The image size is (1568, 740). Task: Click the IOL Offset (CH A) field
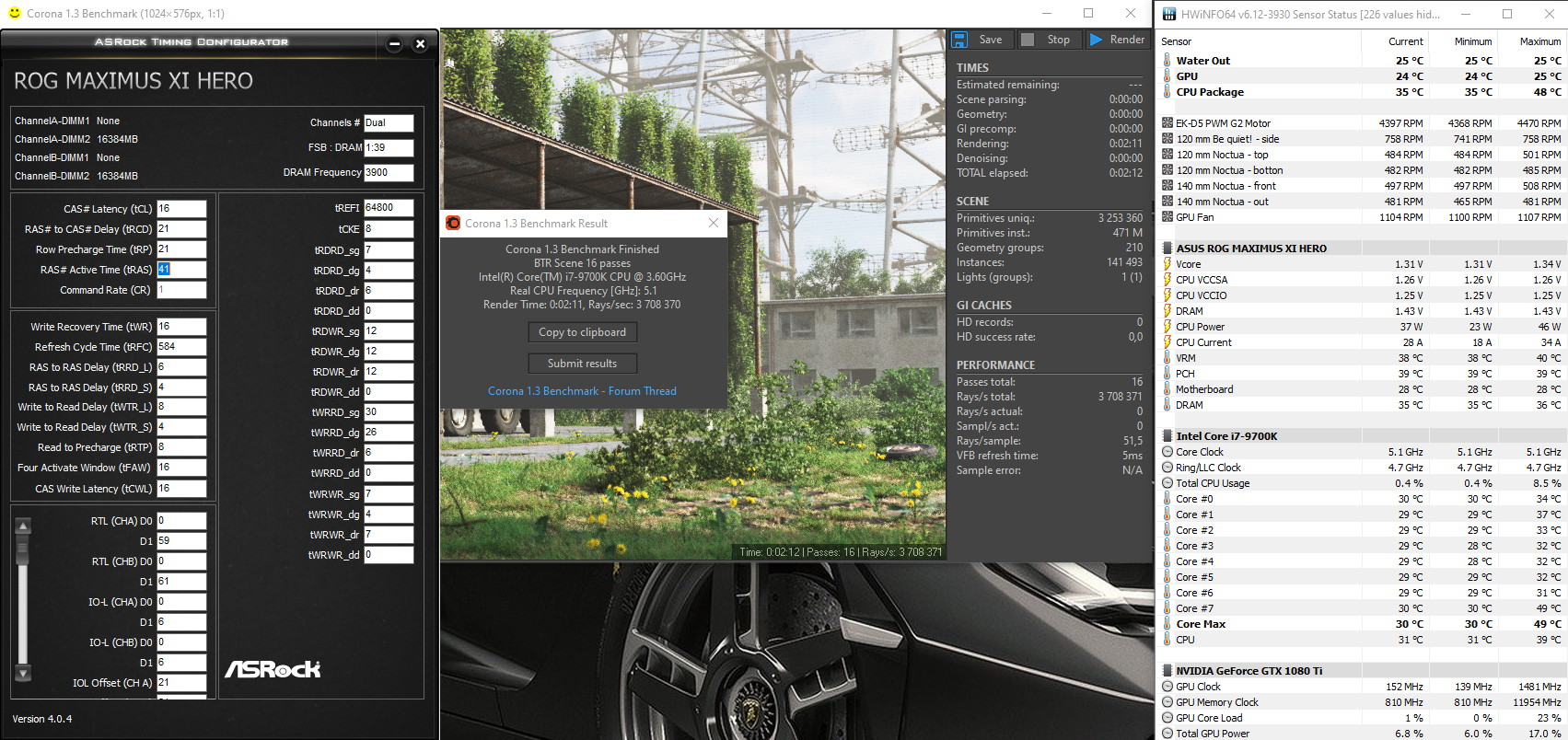[x=181, y=683]
